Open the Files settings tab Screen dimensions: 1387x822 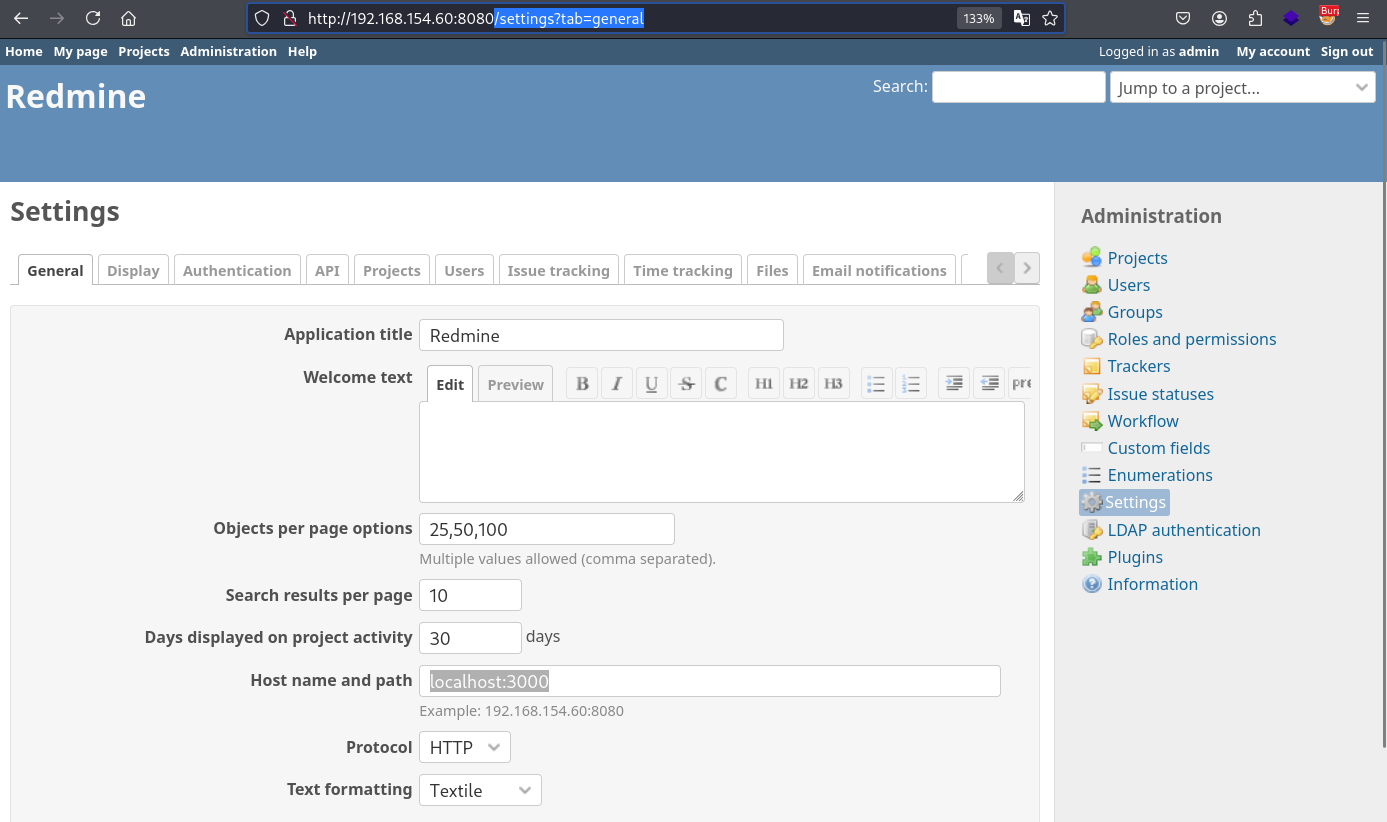point(772,270)
